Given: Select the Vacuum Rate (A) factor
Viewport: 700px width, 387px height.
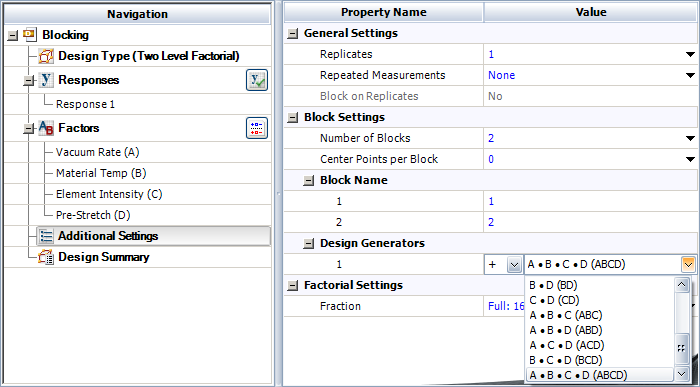Looking at the screenshot, I should pos(97,152).
